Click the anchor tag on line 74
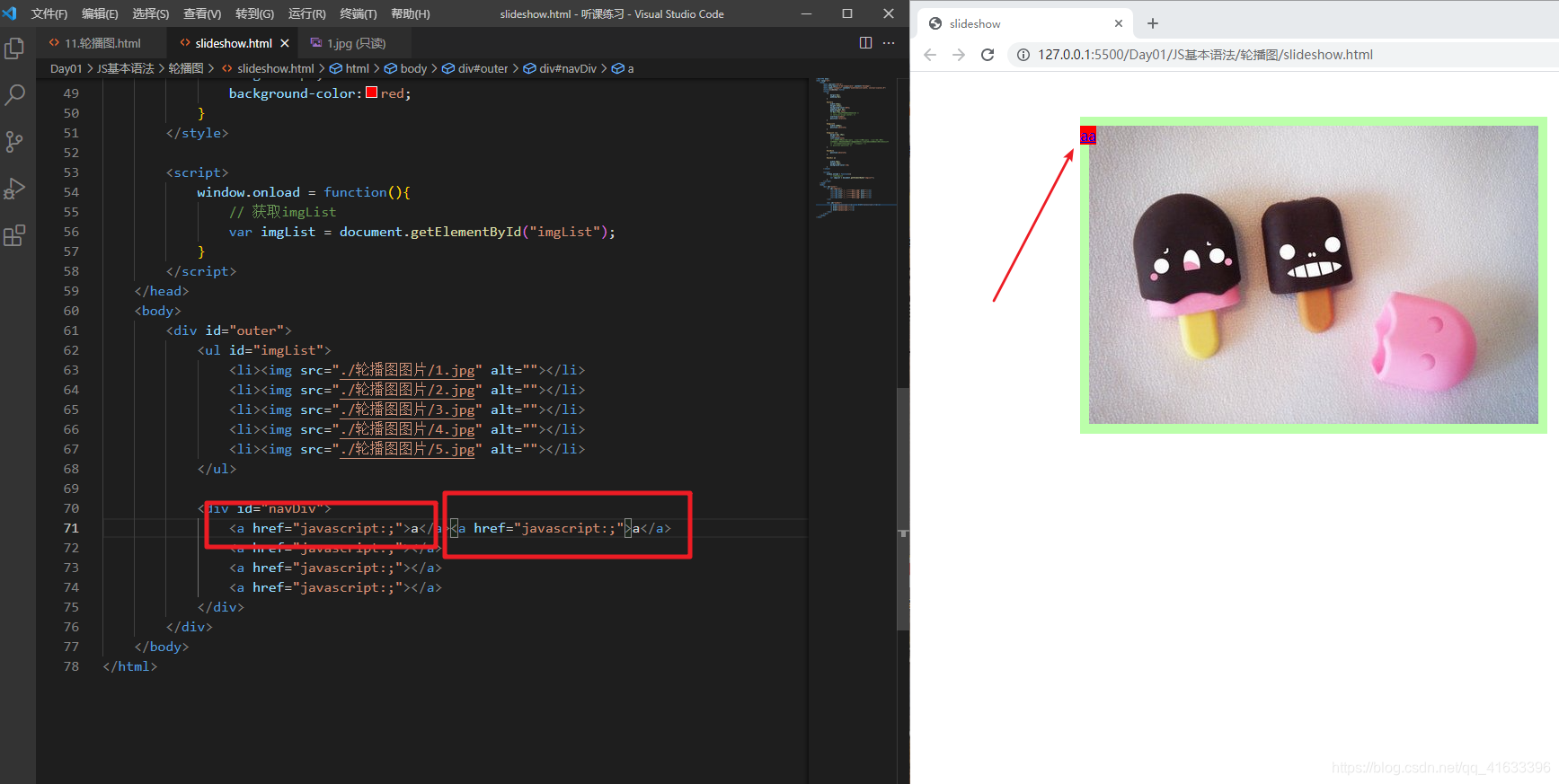This screenshot has width=1559, height=784. point(335,587)
